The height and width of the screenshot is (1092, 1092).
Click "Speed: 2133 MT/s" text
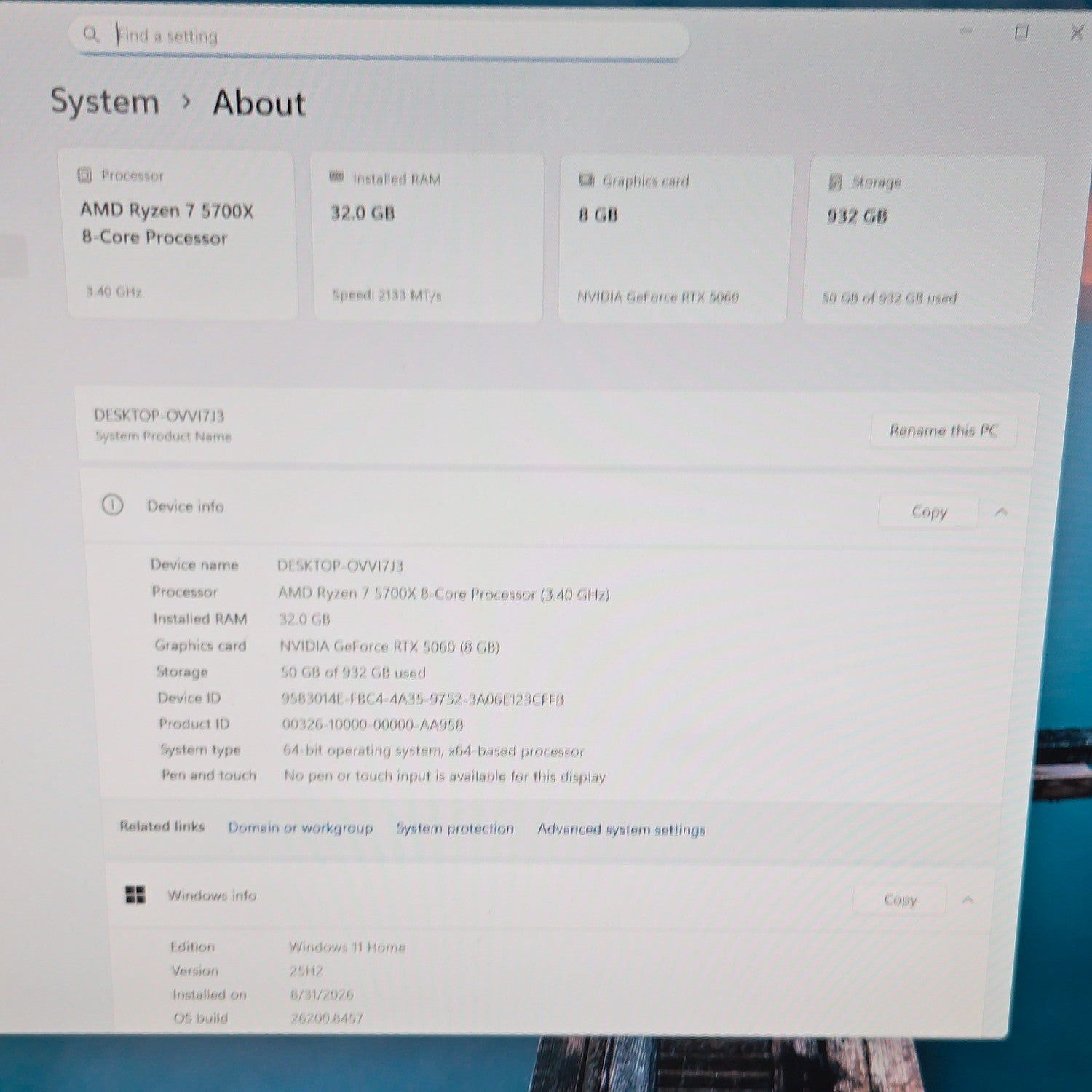[387, 295]
